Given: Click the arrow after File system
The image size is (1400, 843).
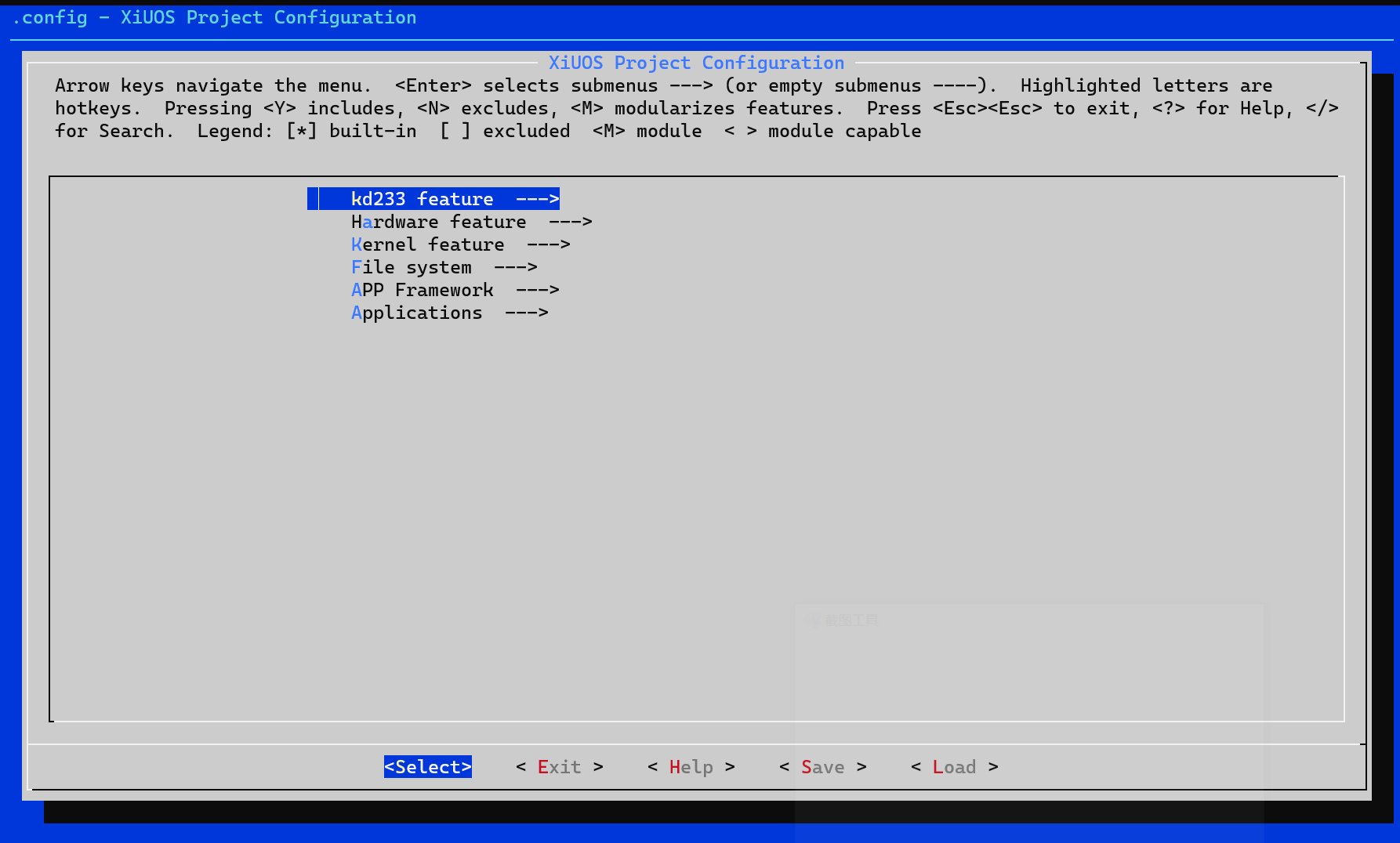Looking at the screenshot, I should (515, 267).
